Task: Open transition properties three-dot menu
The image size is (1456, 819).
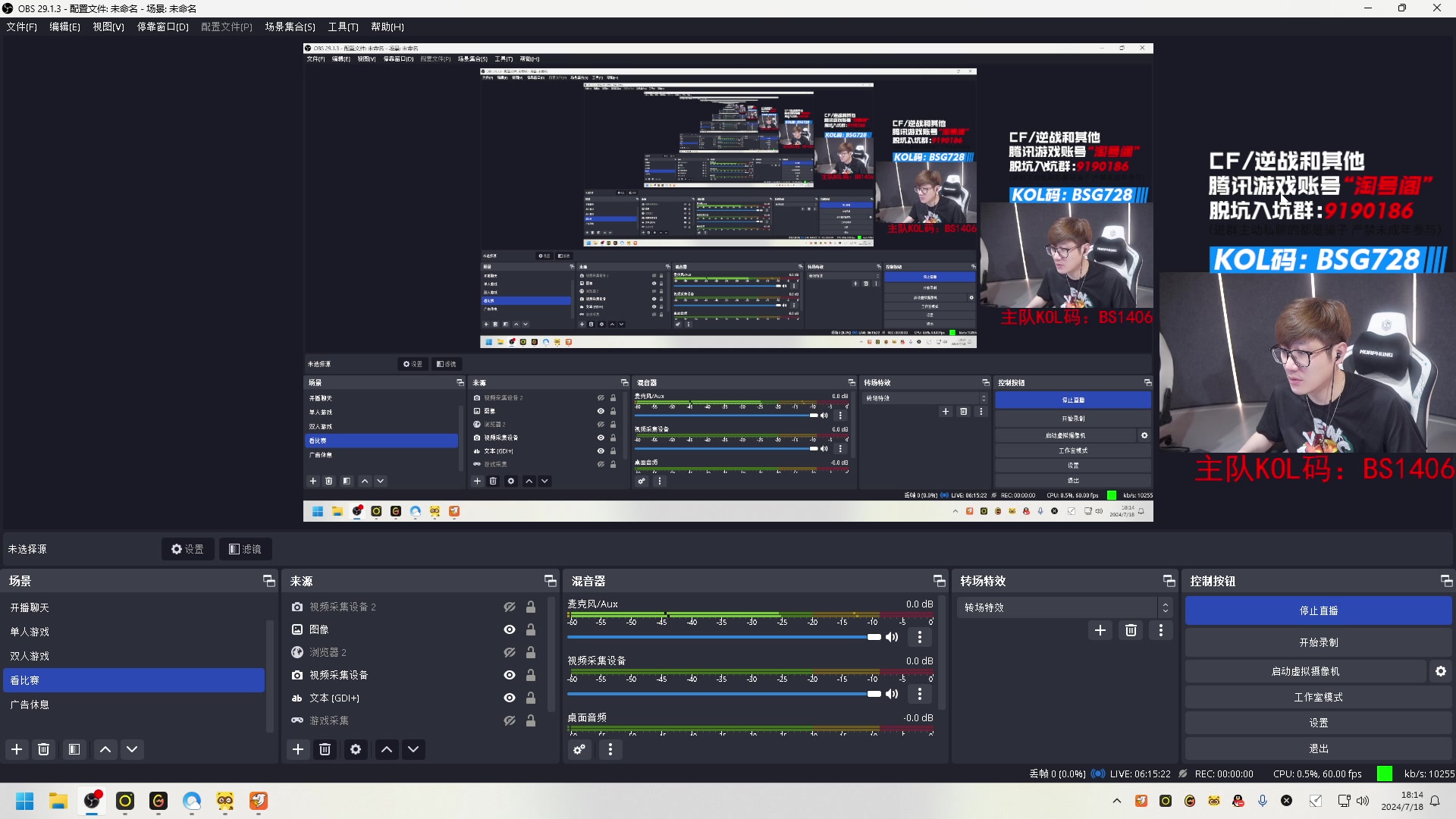Action: (1161, 630)
